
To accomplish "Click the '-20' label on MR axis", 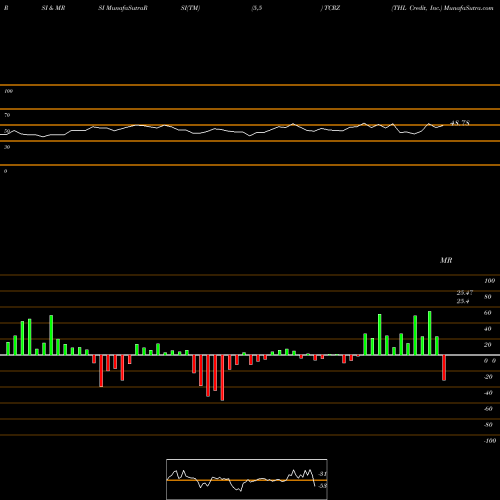I will click(488, 377).
